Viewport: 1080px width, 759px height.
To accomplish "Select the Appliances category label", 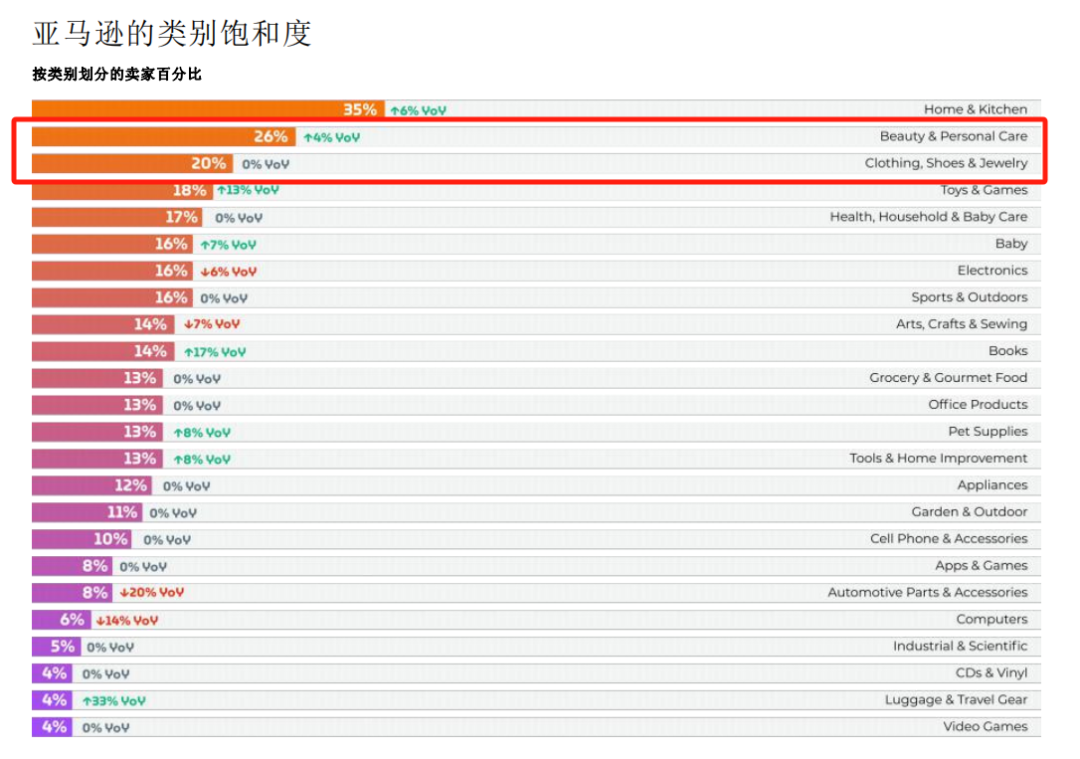I will coord(992,486).
